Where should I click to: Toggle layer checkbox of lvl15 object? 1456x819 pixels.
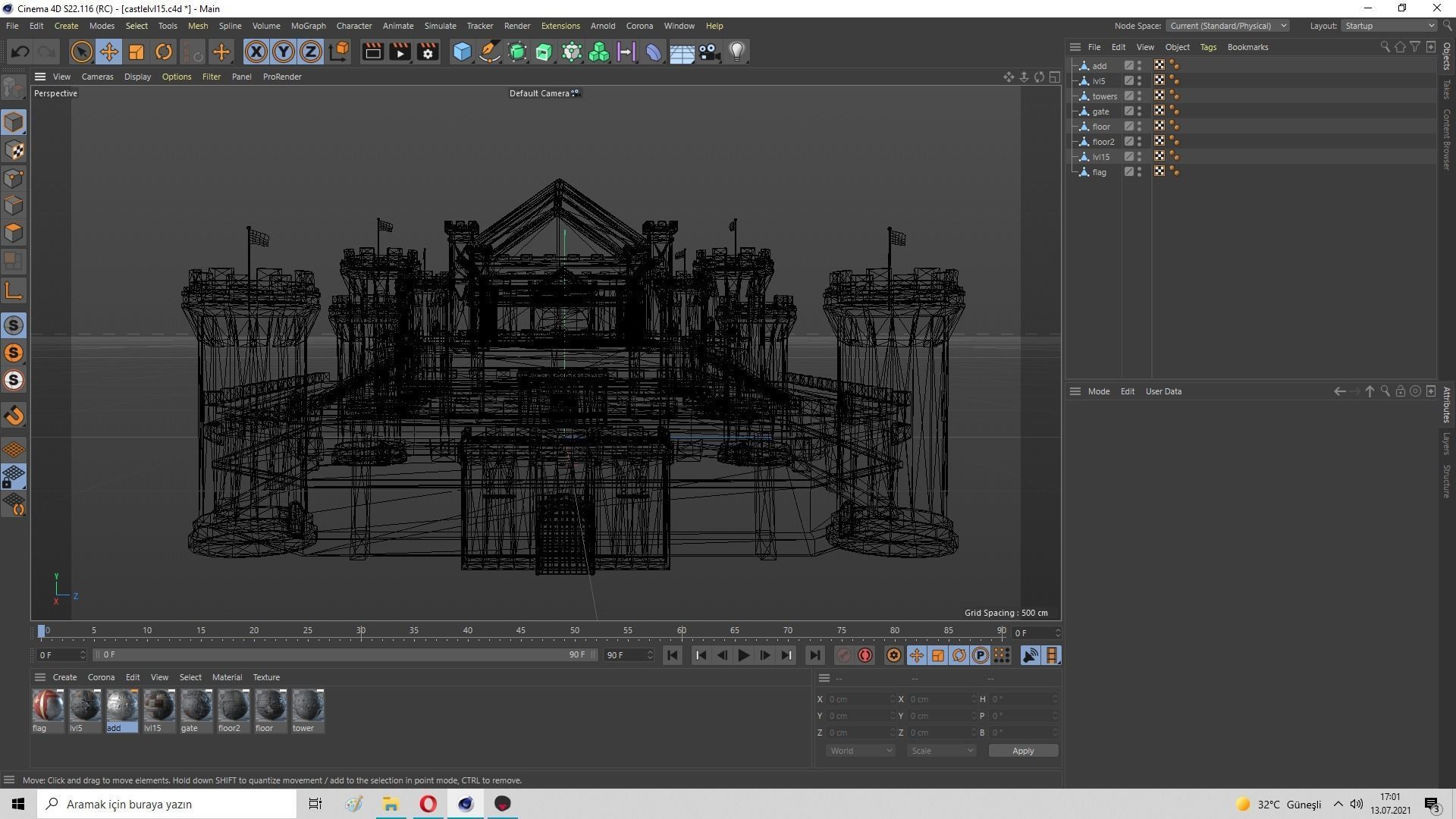pos(1128,156)
